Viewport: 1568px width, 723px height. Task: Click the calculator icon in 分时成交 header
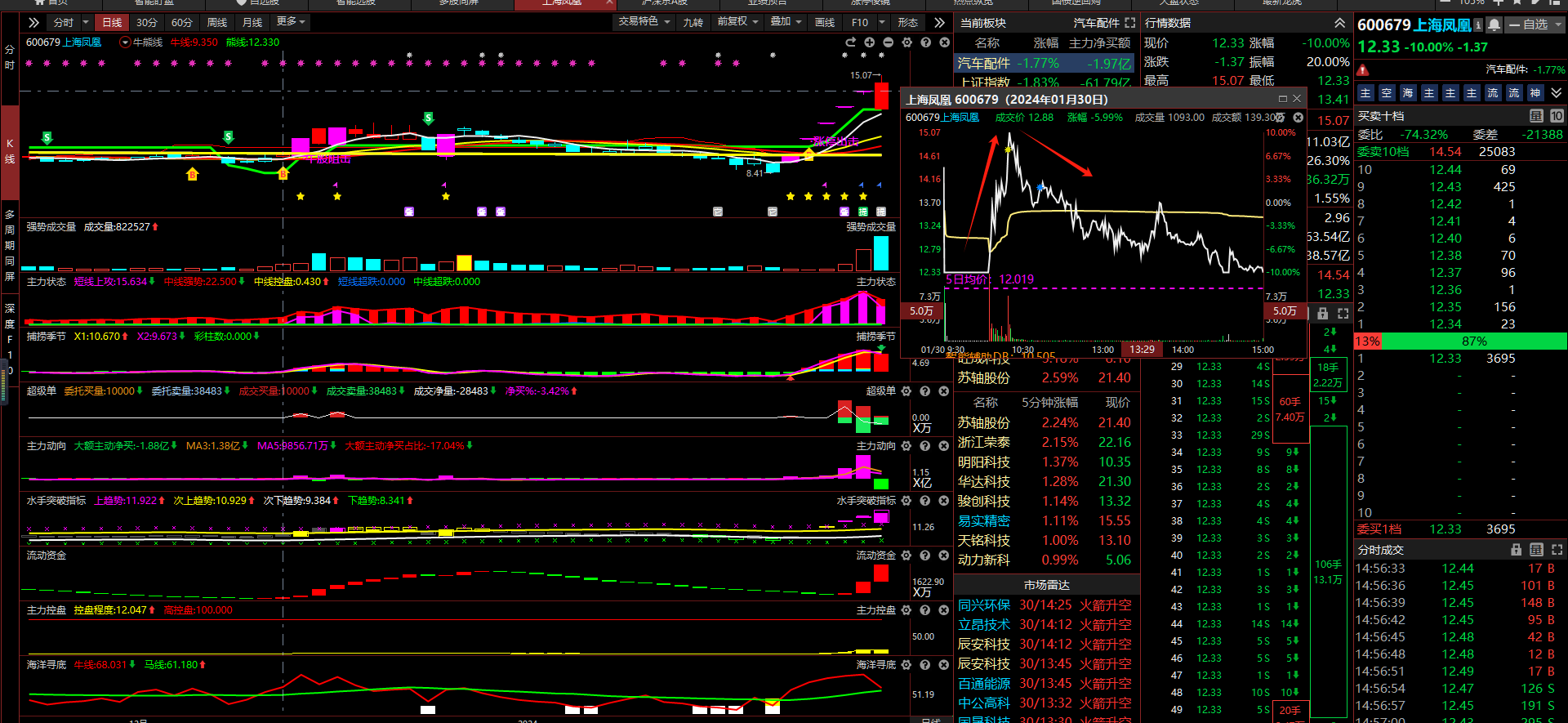[x=1536, y=550]
